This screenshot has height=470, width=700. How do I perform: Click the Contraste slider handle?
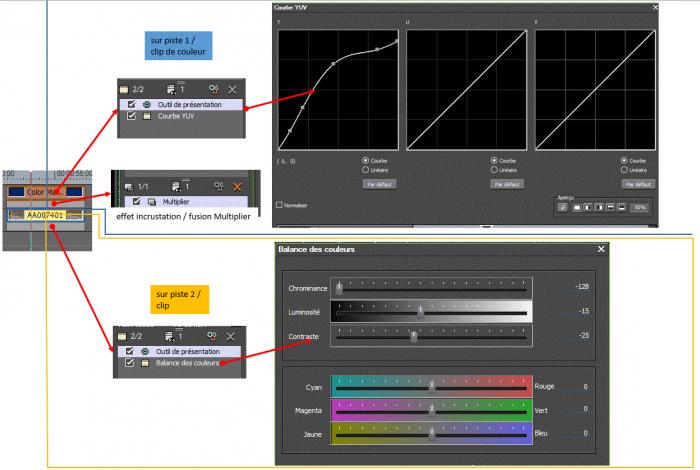pos(414,336)
